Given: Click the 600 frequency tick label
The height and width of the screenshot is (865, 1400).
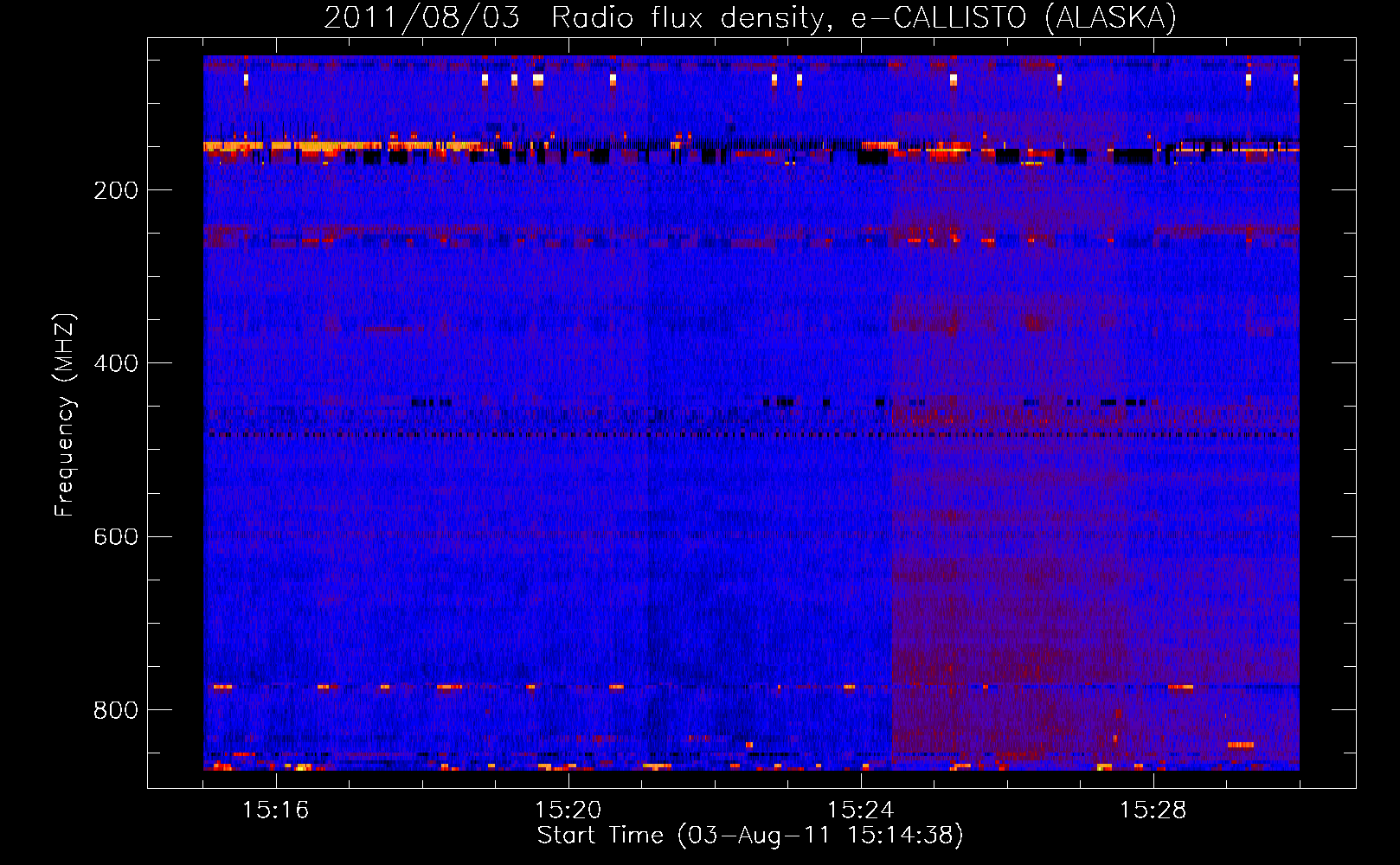Looking at the screenshot, I should (116, 536).
